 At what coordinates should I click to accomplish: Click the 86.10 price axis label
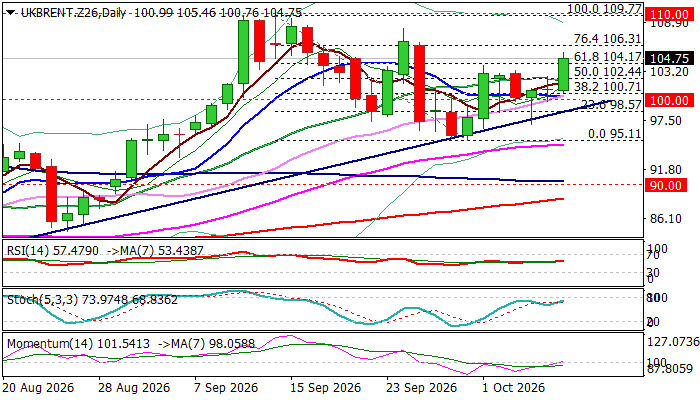pos(665,219)
